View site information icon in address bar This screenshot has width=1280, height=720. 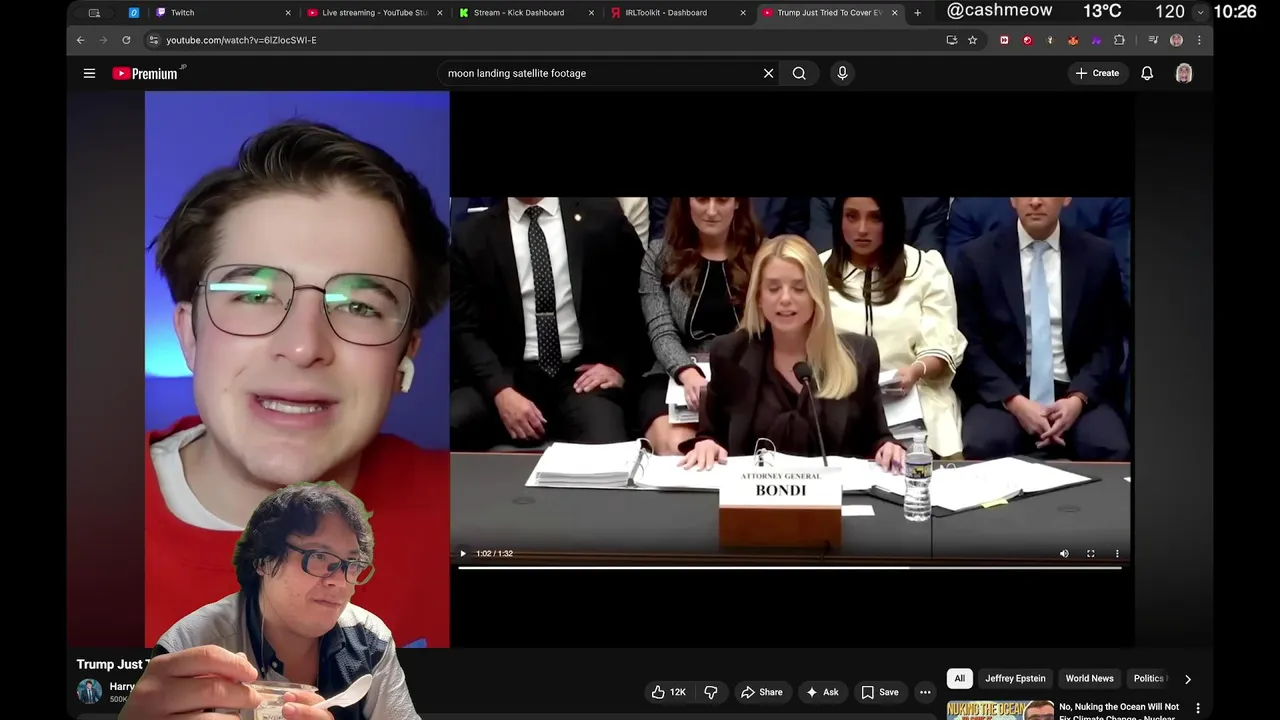click(x=153, y=40)
